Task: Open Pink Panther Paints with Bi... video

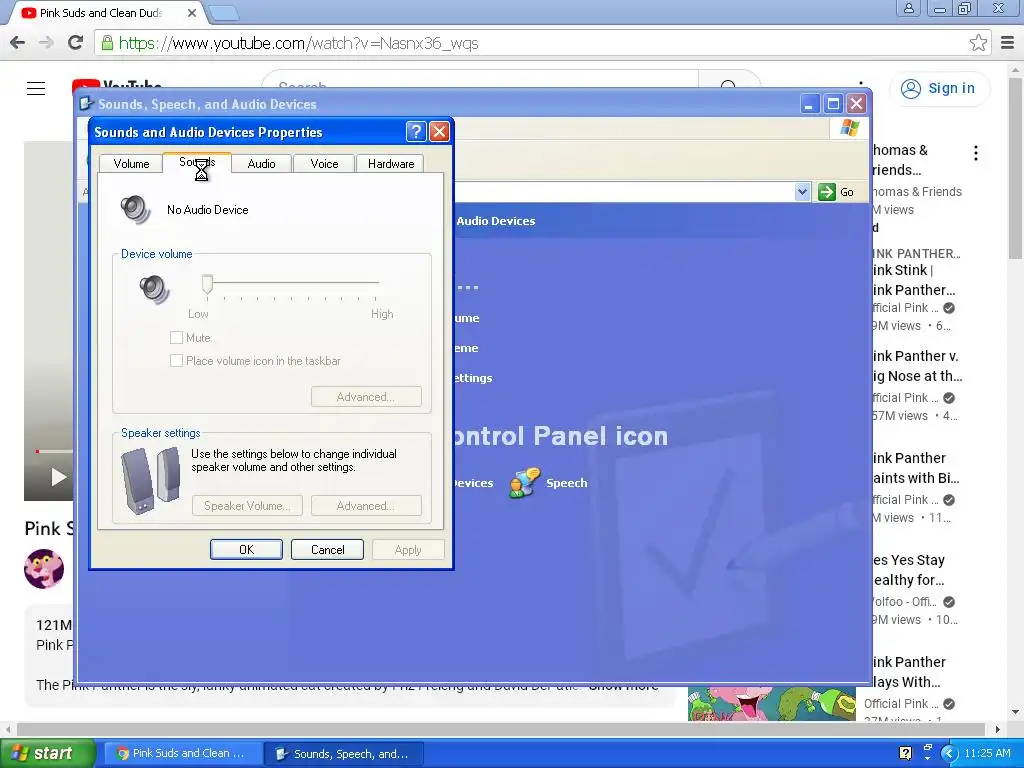Action: (x=916, y=468)
